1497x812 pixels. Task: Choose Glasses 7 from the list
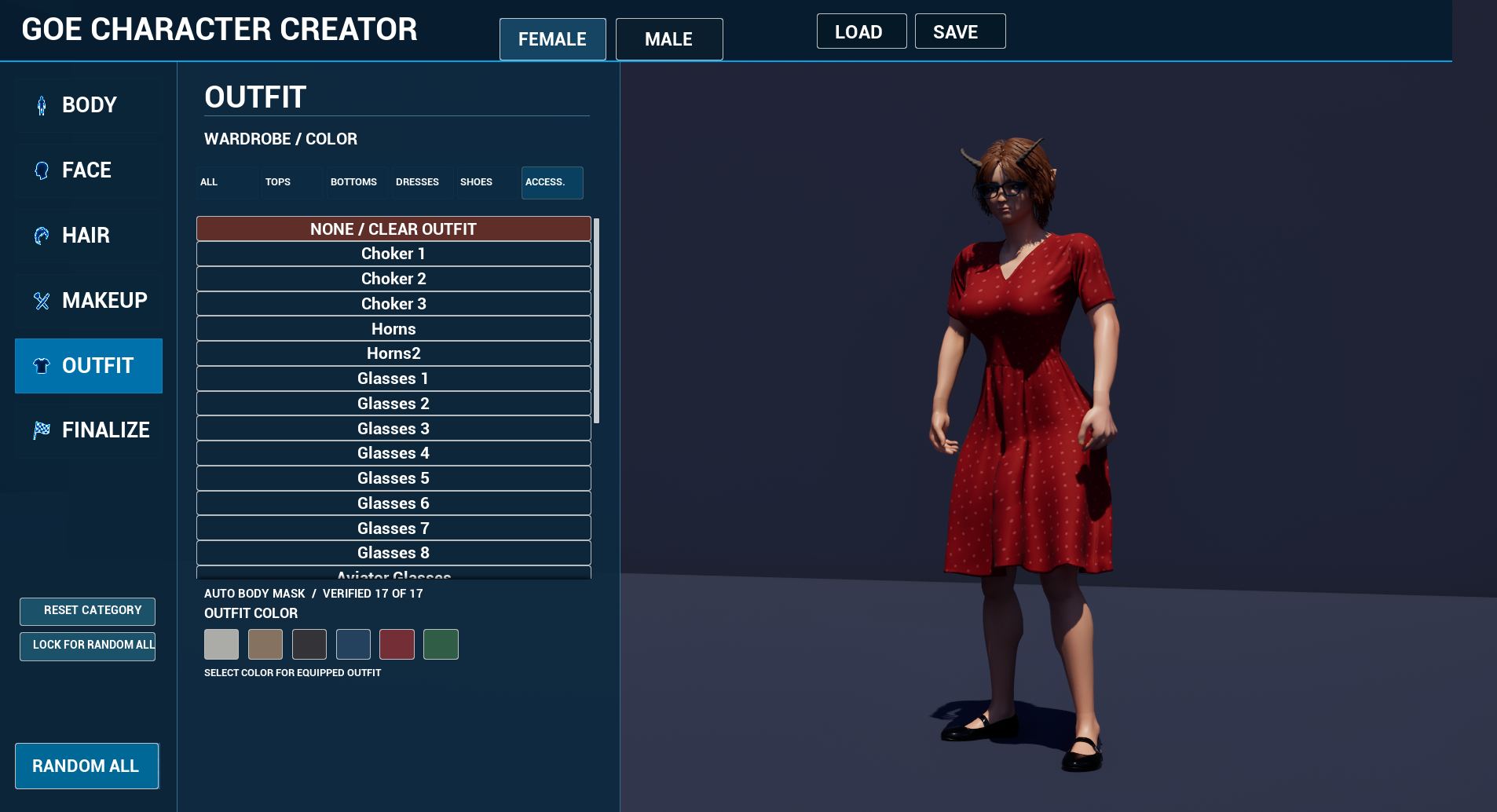pyautogui.click(x=393, y=528)
